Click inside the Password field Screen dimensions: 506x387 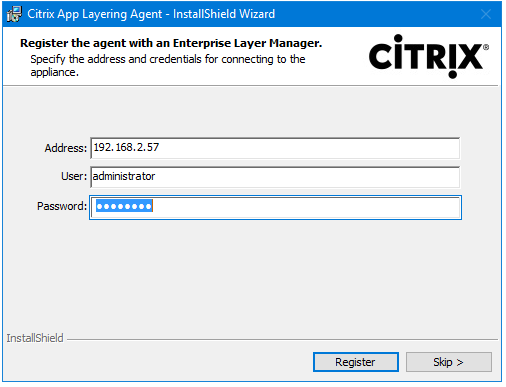pyautogui.click(x=275, y=207)
